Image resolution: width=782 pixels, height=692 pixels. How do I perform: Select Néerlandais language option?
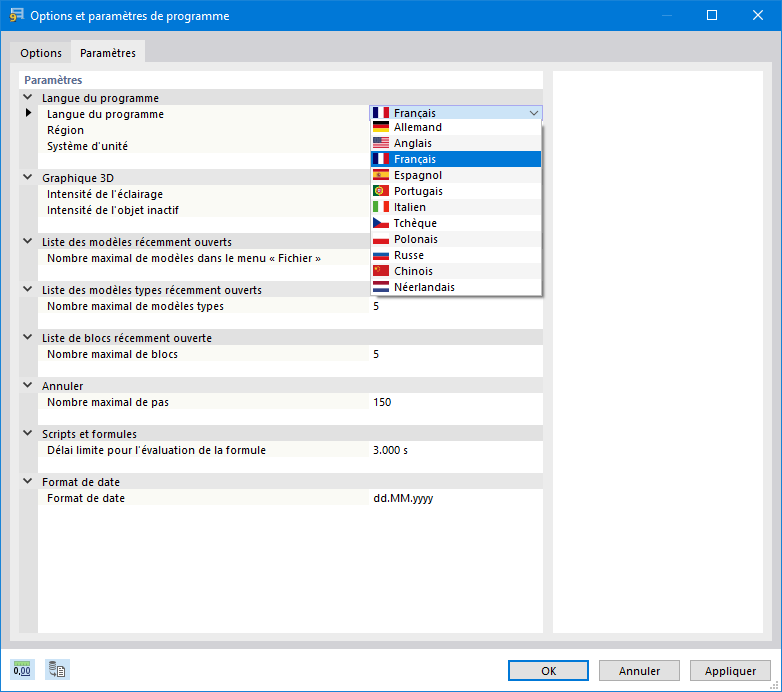point(456,287)
